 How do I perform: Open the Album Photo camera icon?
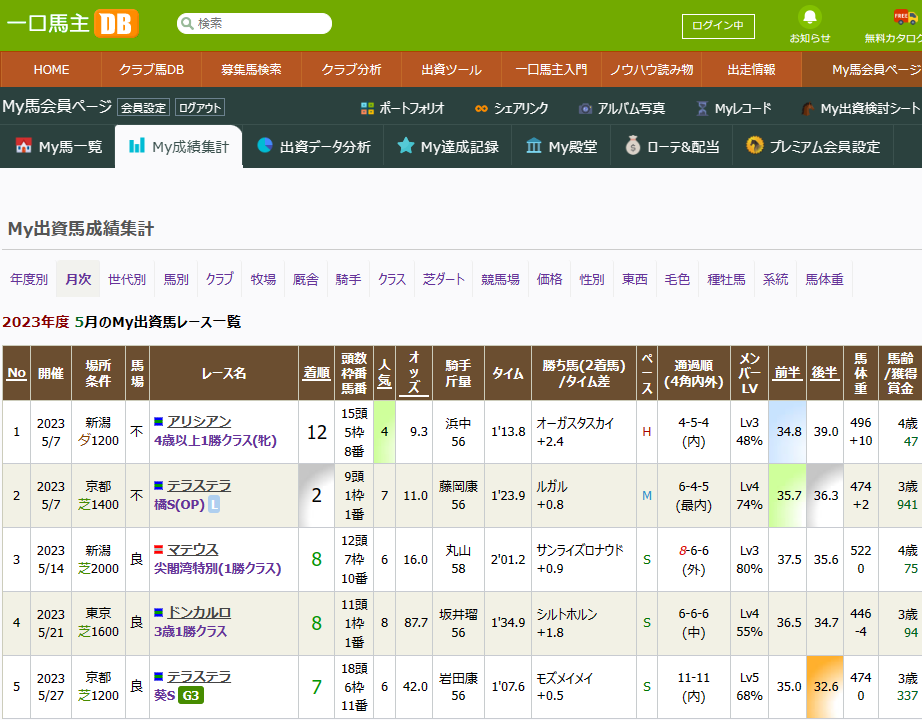click(x=586, y=108)
